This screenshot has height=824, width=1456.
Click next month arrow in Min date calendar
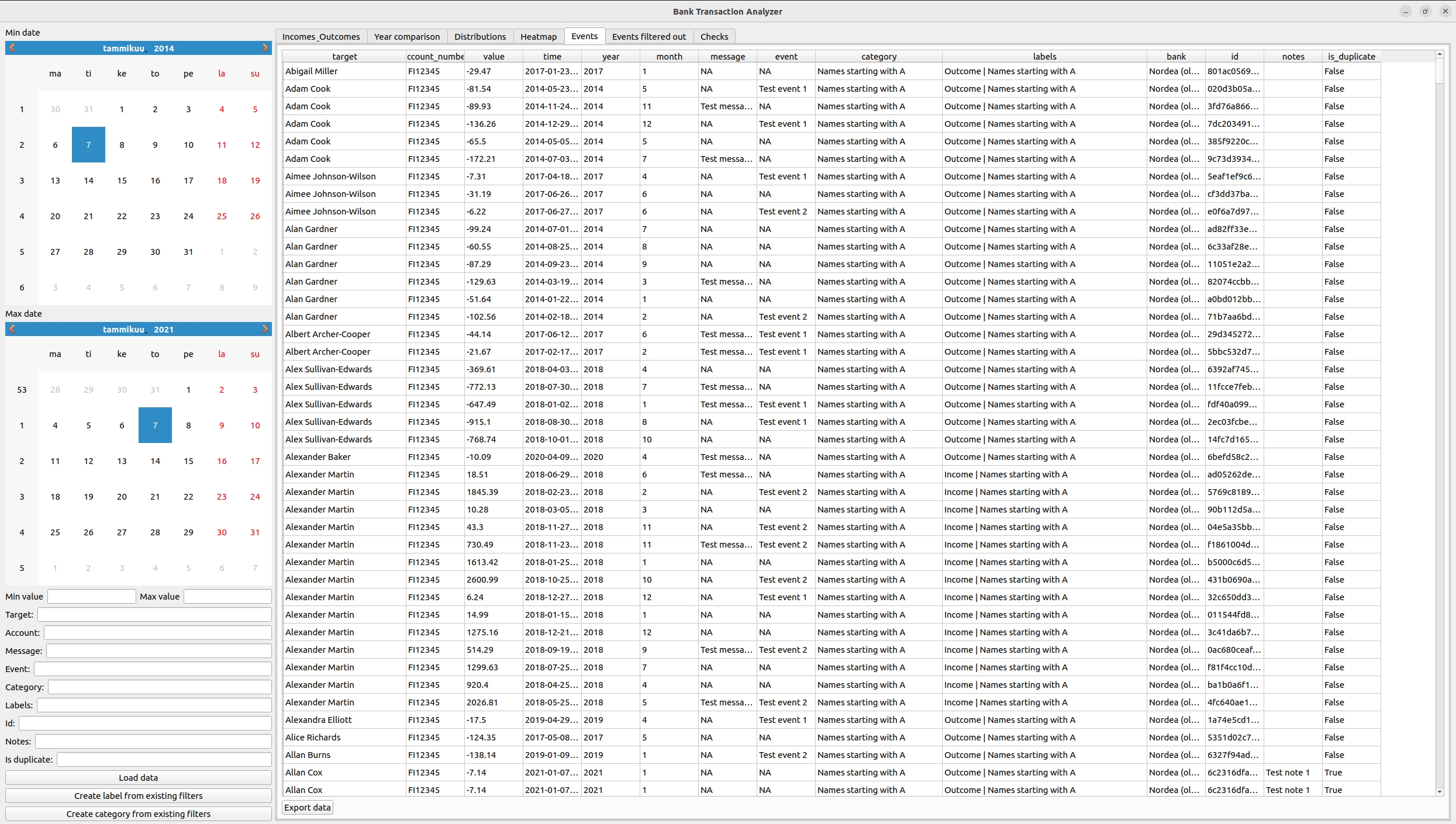click(265, 48)
